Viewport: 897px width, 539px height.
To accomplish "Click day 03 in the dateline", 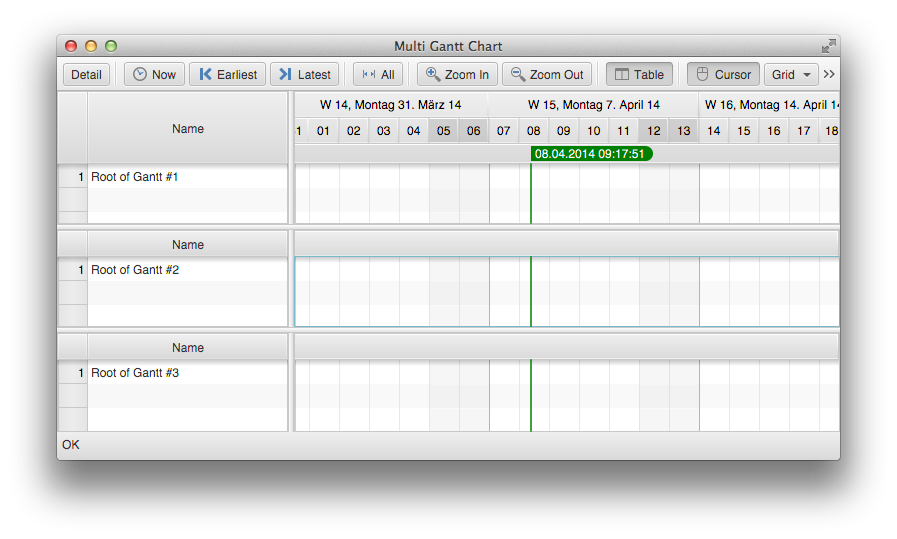I will point(383,130).
